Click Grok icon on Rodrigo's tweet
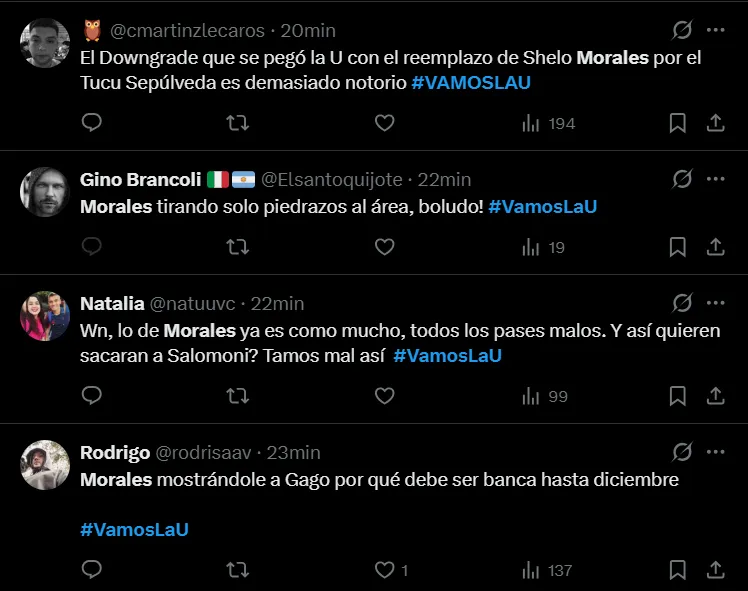The width and height of the screenshot is (748, 591). tap(682, 452)
